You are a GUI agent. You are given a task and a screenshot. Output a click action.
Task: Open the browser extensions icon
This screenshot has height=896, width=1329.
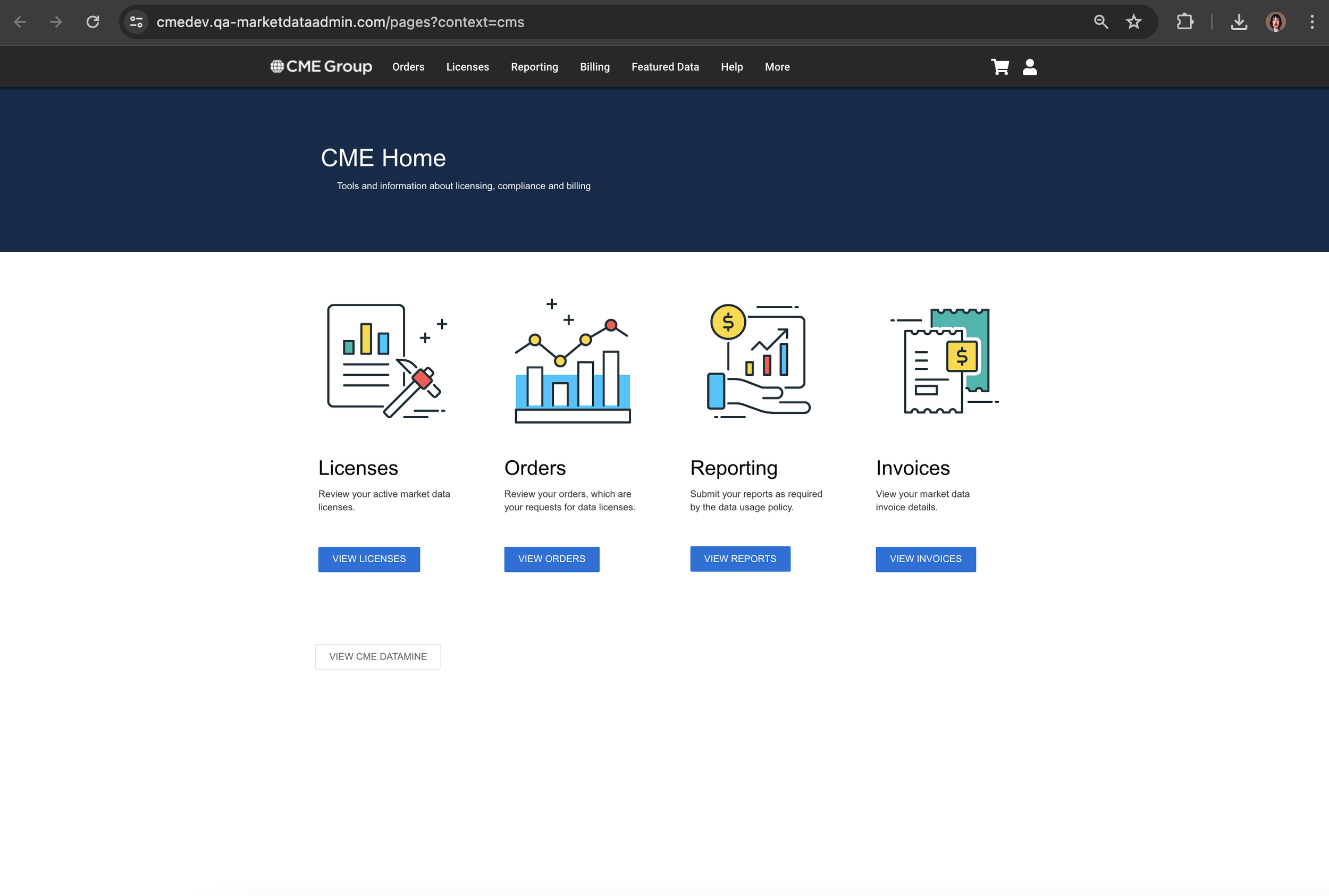coord(1185,22)
